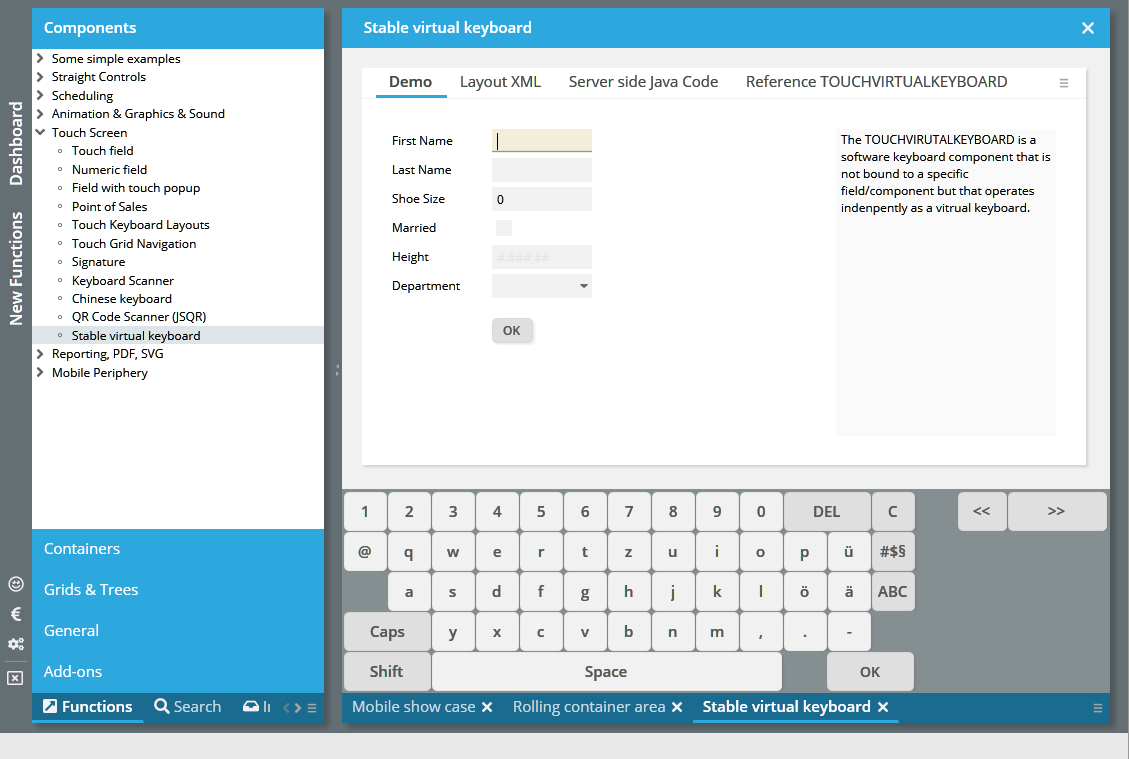Toggle the Shift key on virtual keyboard

click(387, 672)
